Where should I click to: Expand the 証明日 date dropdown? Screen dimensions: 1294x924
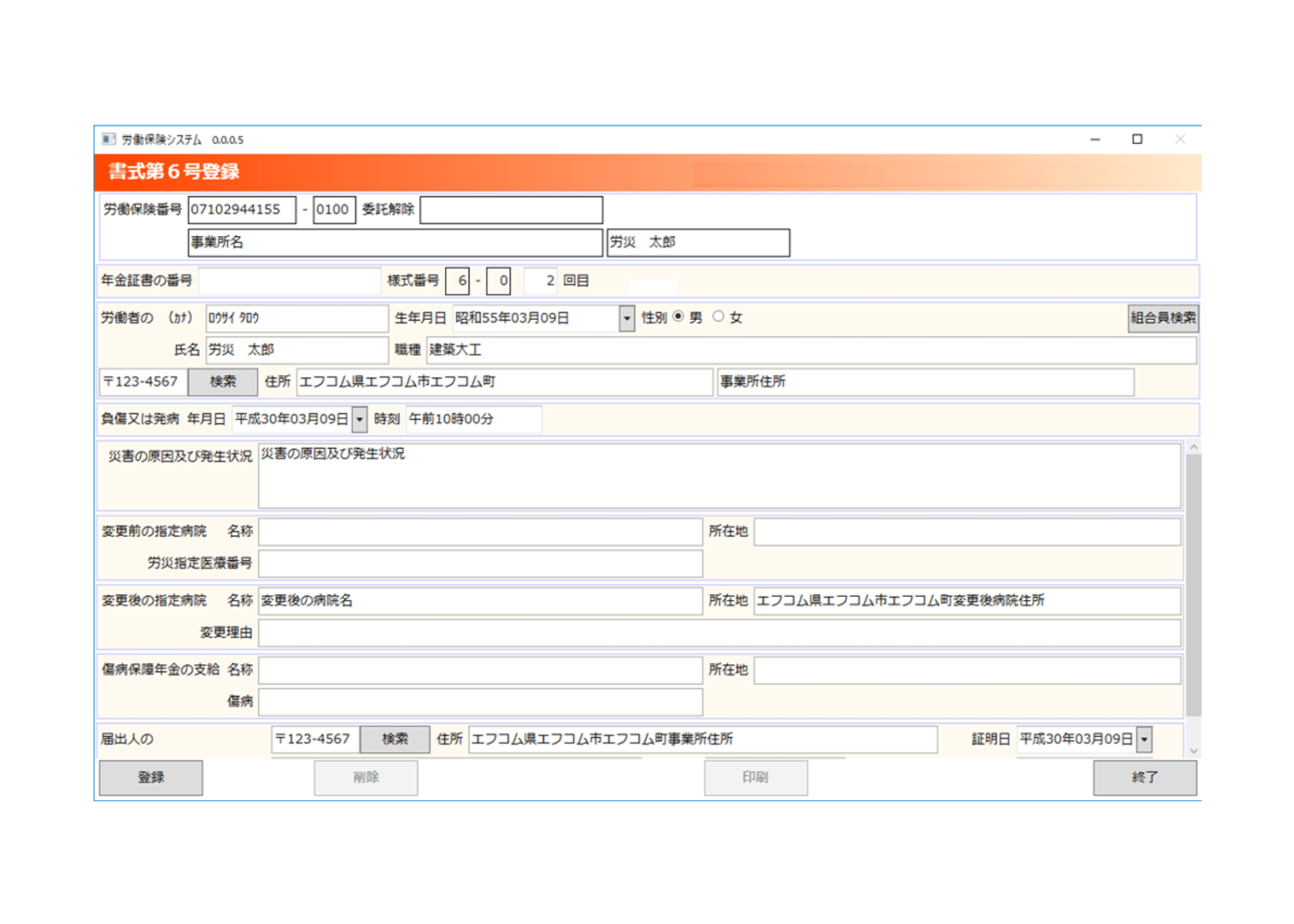point(1144,739)
